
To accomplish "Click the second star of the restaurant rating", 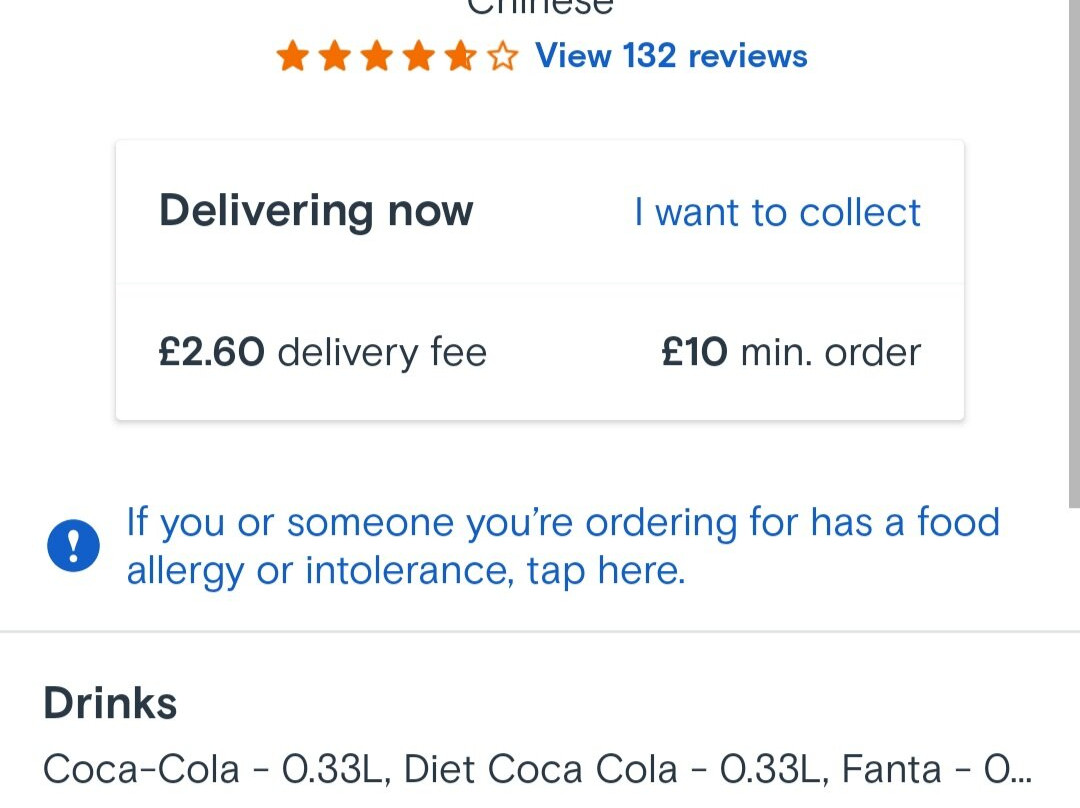I will [334, 56].
